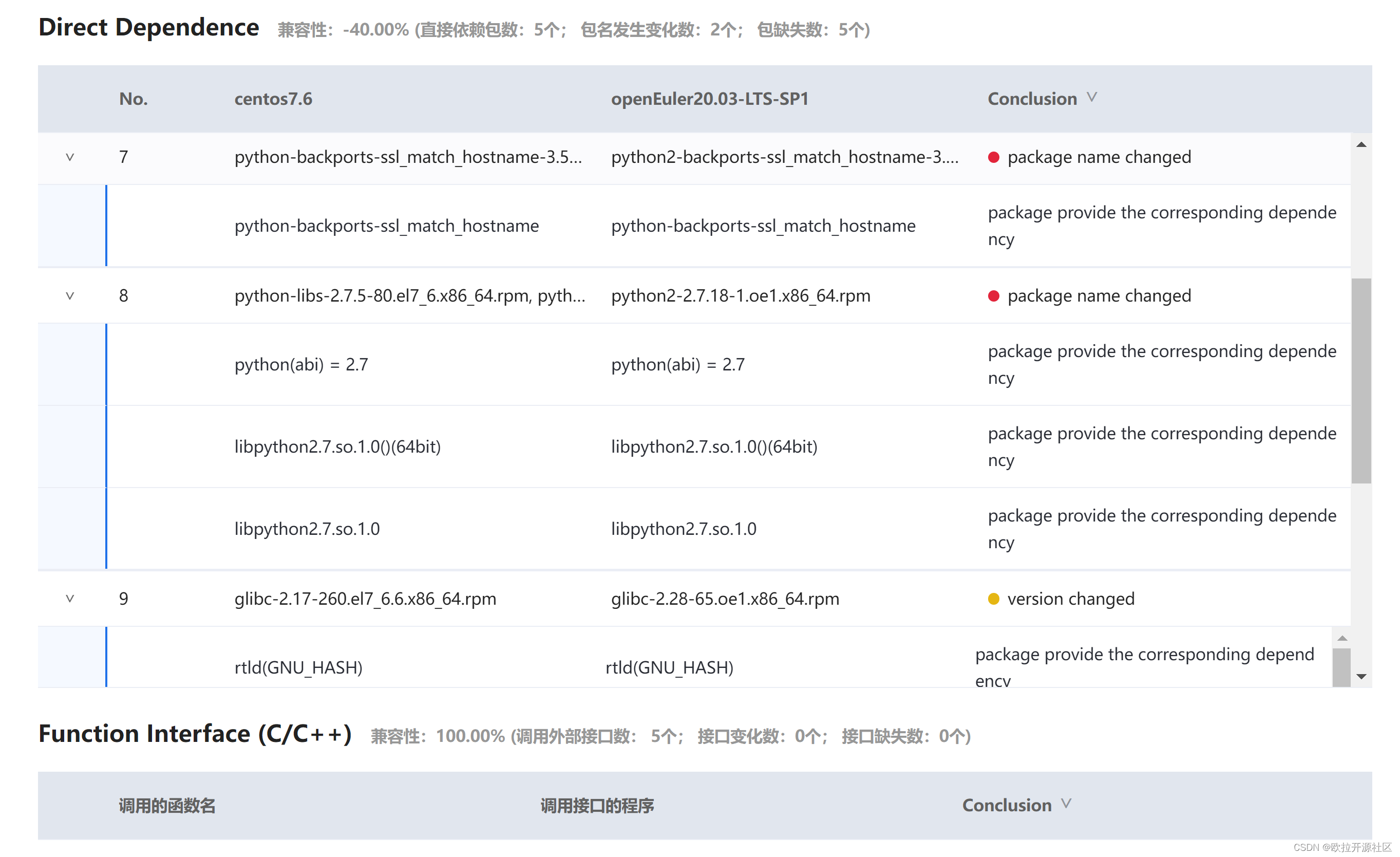1400x857 pixels.
Task: Click nested glibc sub-table scroll-up arrow
Action: click(1342, 638)
